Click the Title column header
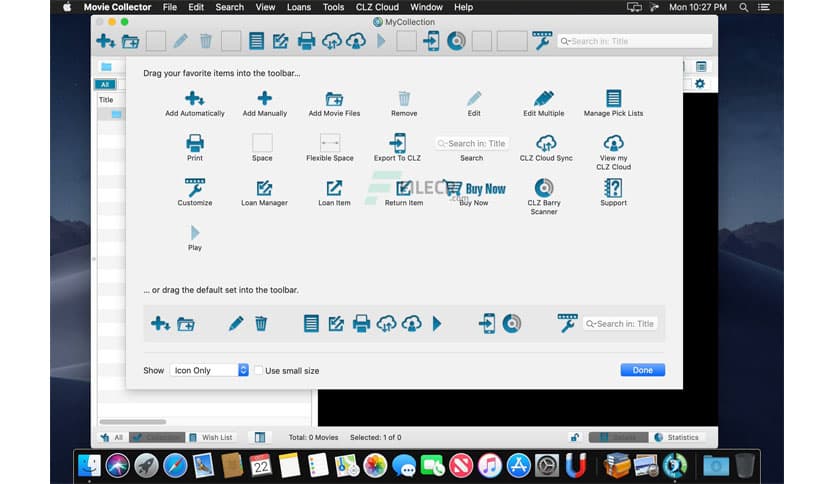This screenshot has width=836, height=484. coord(106,100)
